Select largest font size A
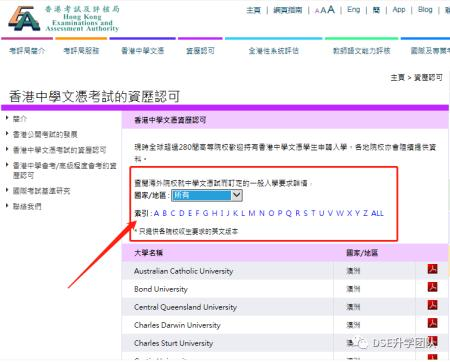Viewport: 450px width, 362px height. click(x=331, y=10)
